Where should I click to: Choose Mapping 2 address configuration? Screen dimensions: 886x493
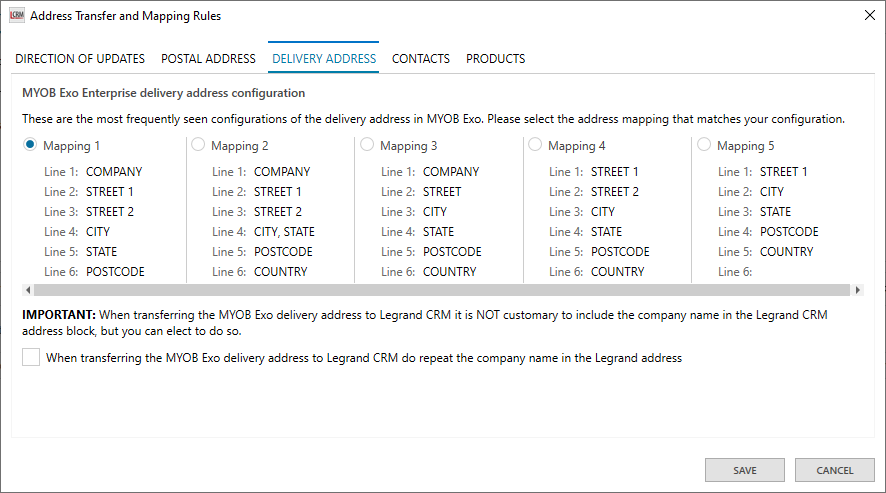click(198, 145)
